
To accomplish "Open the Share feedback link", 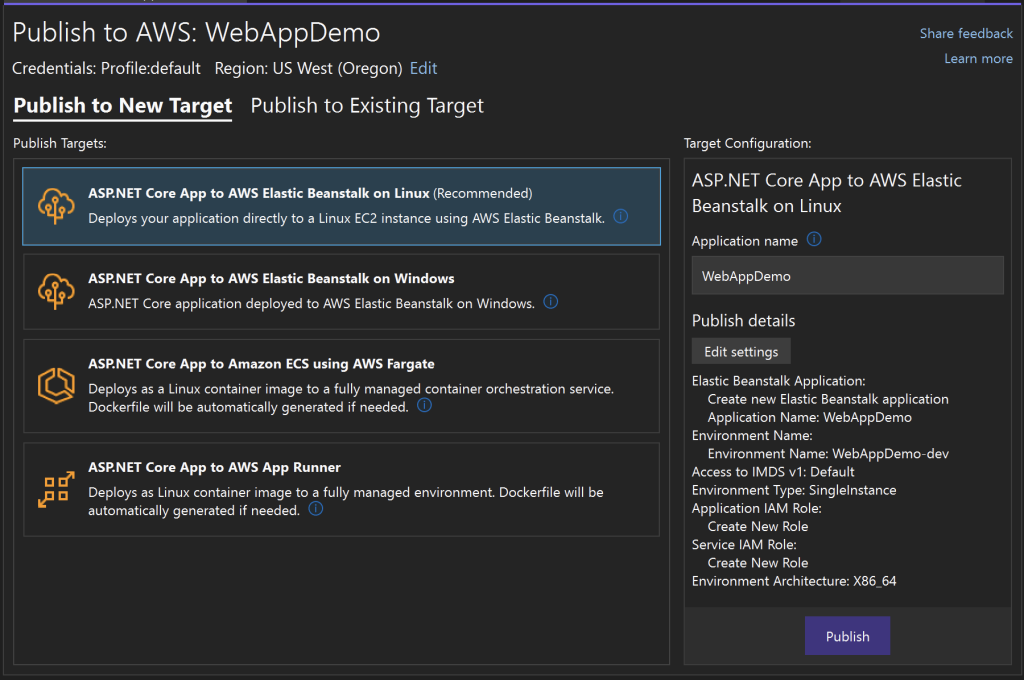I will (966, 33).
